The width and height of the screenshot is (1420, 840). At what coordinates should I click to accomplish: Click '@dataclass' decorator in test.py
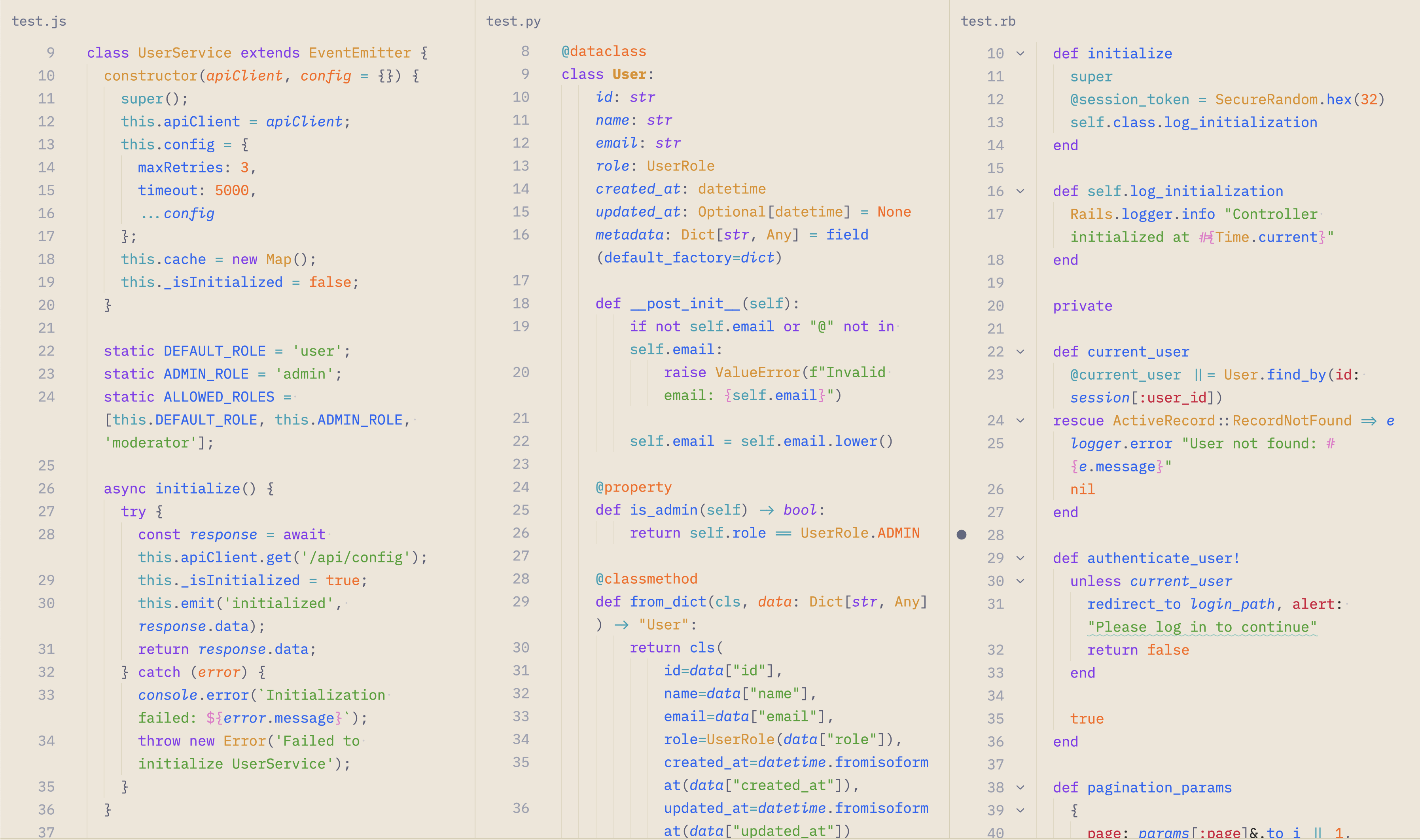[x=604, y=51]
